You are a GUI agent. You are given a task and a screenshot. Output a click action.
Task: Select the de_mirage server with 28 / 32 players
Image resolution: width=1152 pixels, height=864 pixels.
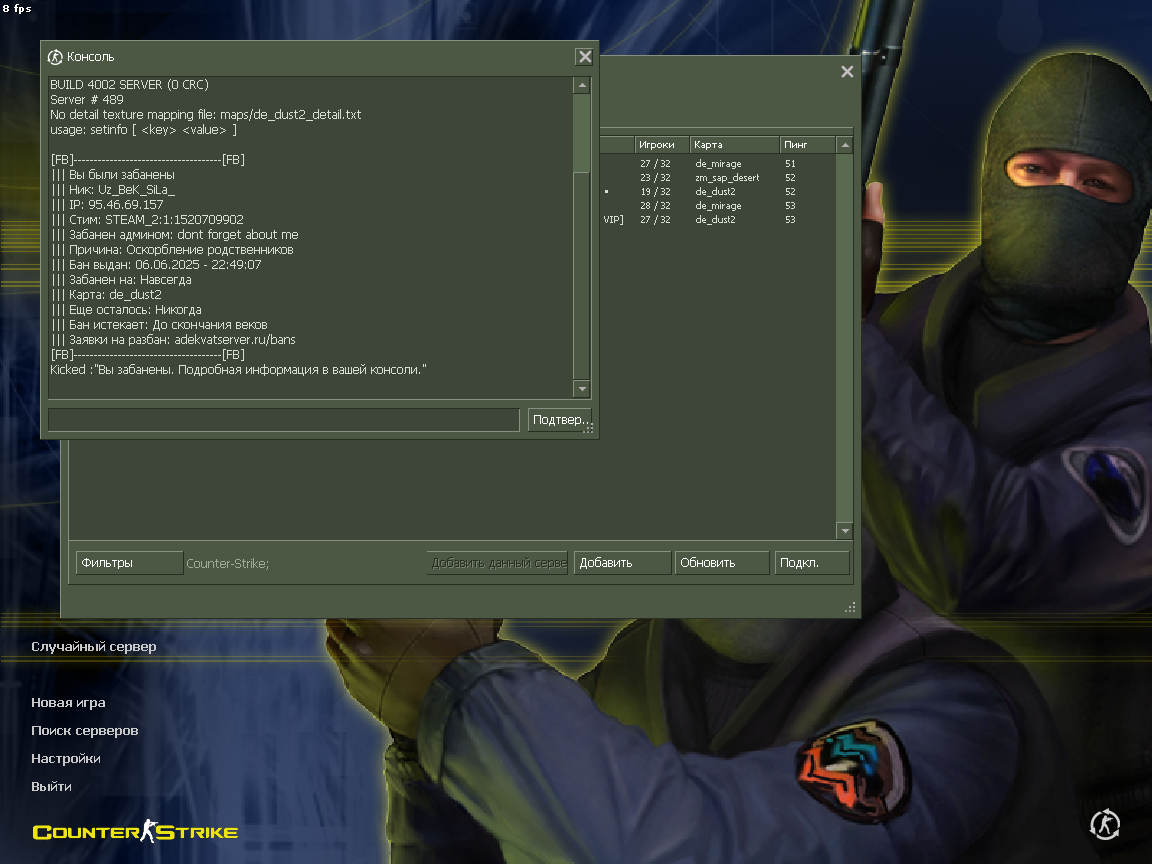coord(718,206)
